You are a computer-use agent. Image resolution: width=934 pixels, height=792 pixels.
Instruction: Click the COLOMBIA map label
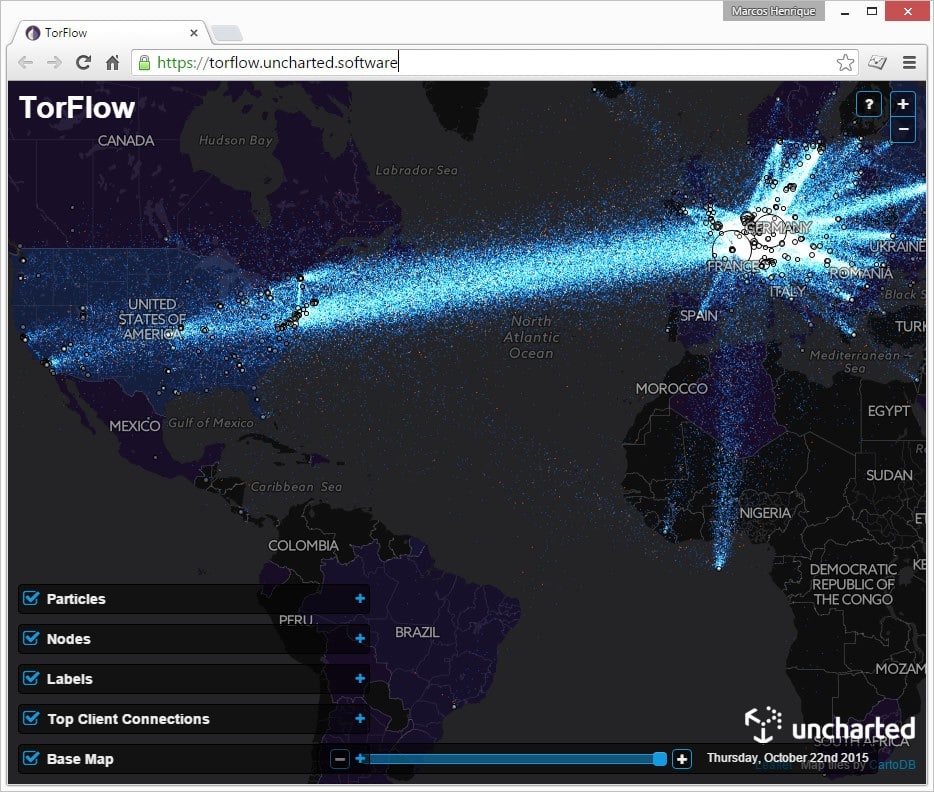(303, 545)
